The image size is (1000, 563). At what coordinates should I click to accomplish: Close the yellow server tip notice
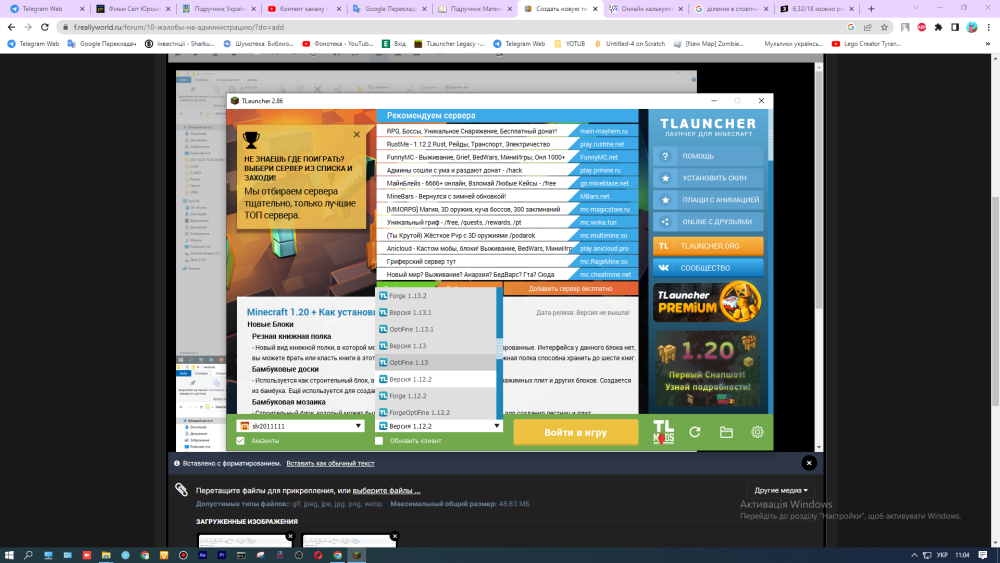357,135
